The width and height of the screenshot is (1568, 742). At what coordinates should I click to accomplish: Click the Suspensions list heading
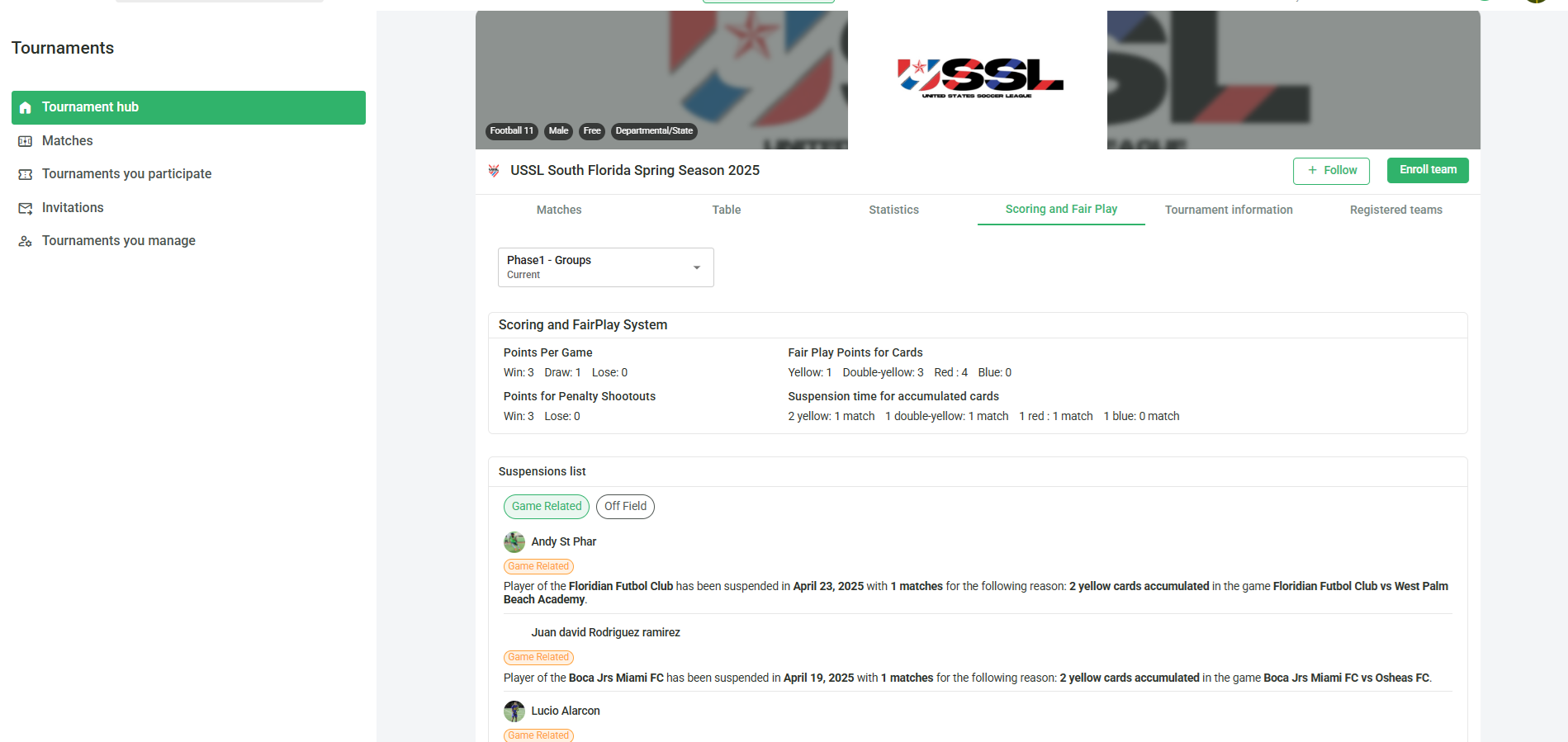click(x=542, y=472)
